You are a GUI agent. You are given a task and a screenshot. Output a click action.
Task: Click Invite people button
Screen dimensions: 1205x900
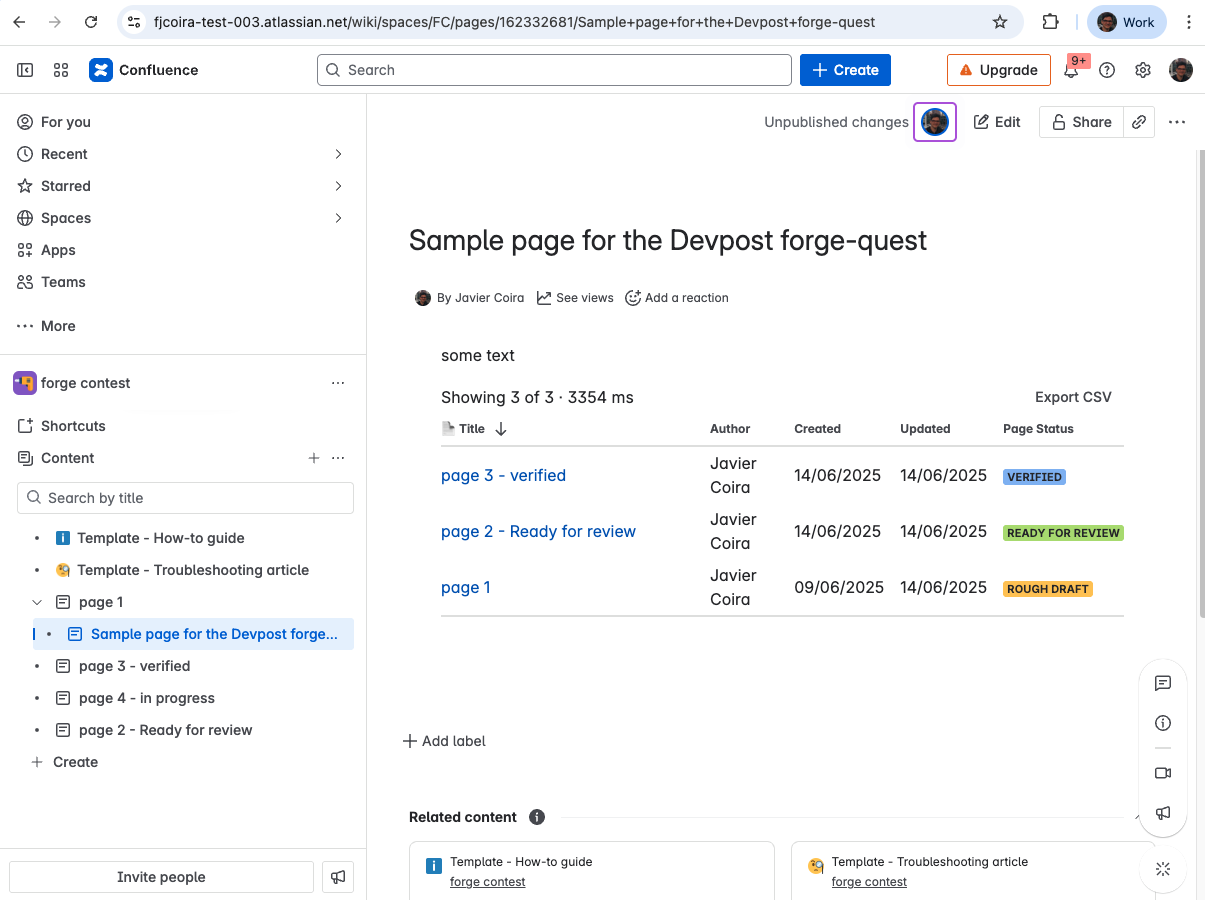(161, 877)
